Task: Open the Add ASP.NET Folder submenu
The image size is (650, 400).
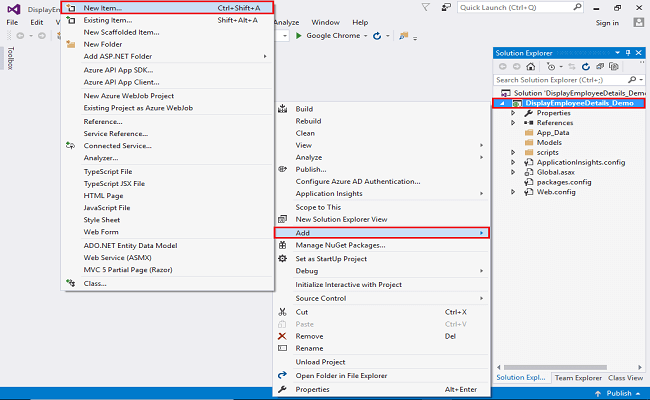Action: click(x=167, y=56)
